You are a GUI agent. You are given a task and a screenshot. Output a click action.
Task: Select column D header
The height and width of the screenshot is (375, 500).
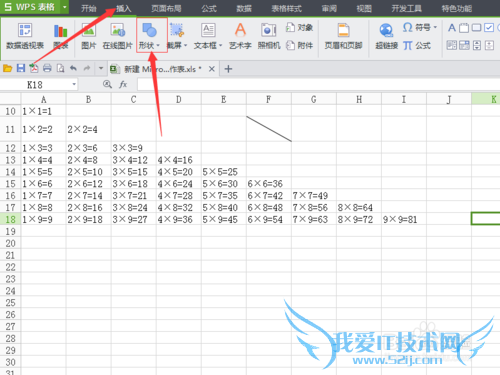point(179,99)
